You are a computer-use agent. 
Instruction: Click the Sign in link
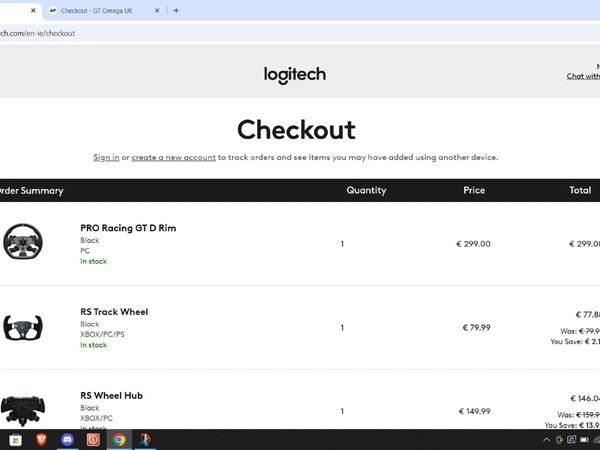106,157
